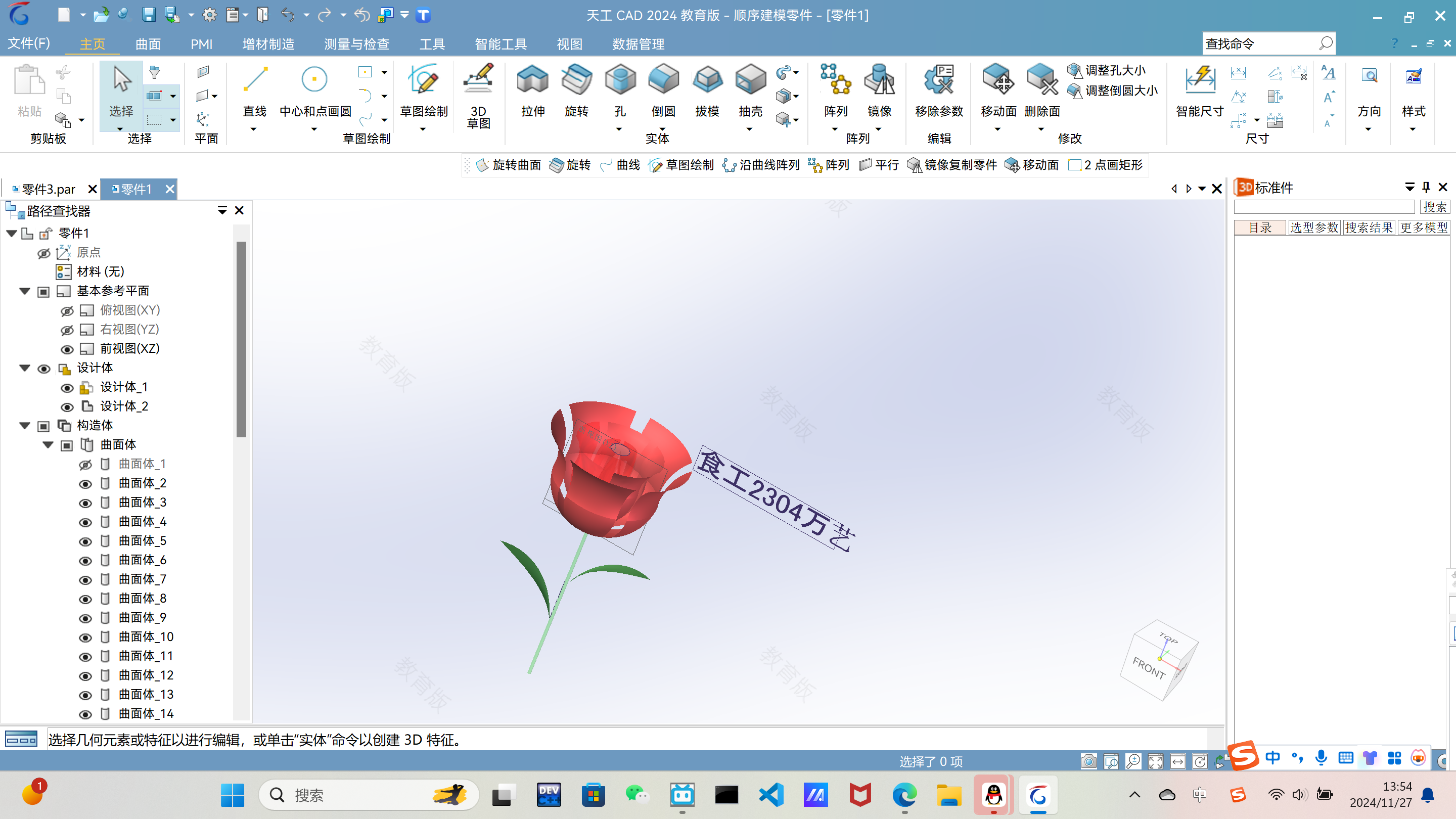
Task: Select the 倒圆 (Round) tool
Action: [x=664, y=90]
